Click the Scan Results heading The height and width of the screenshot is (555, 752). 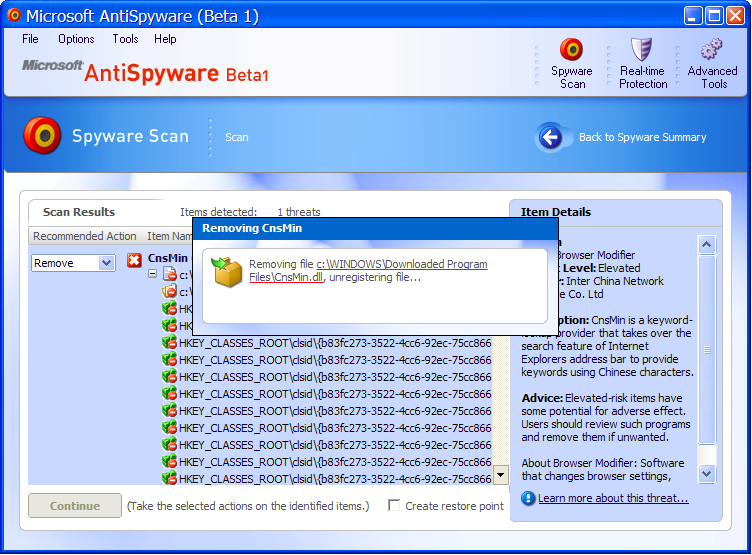click(79, 212)
